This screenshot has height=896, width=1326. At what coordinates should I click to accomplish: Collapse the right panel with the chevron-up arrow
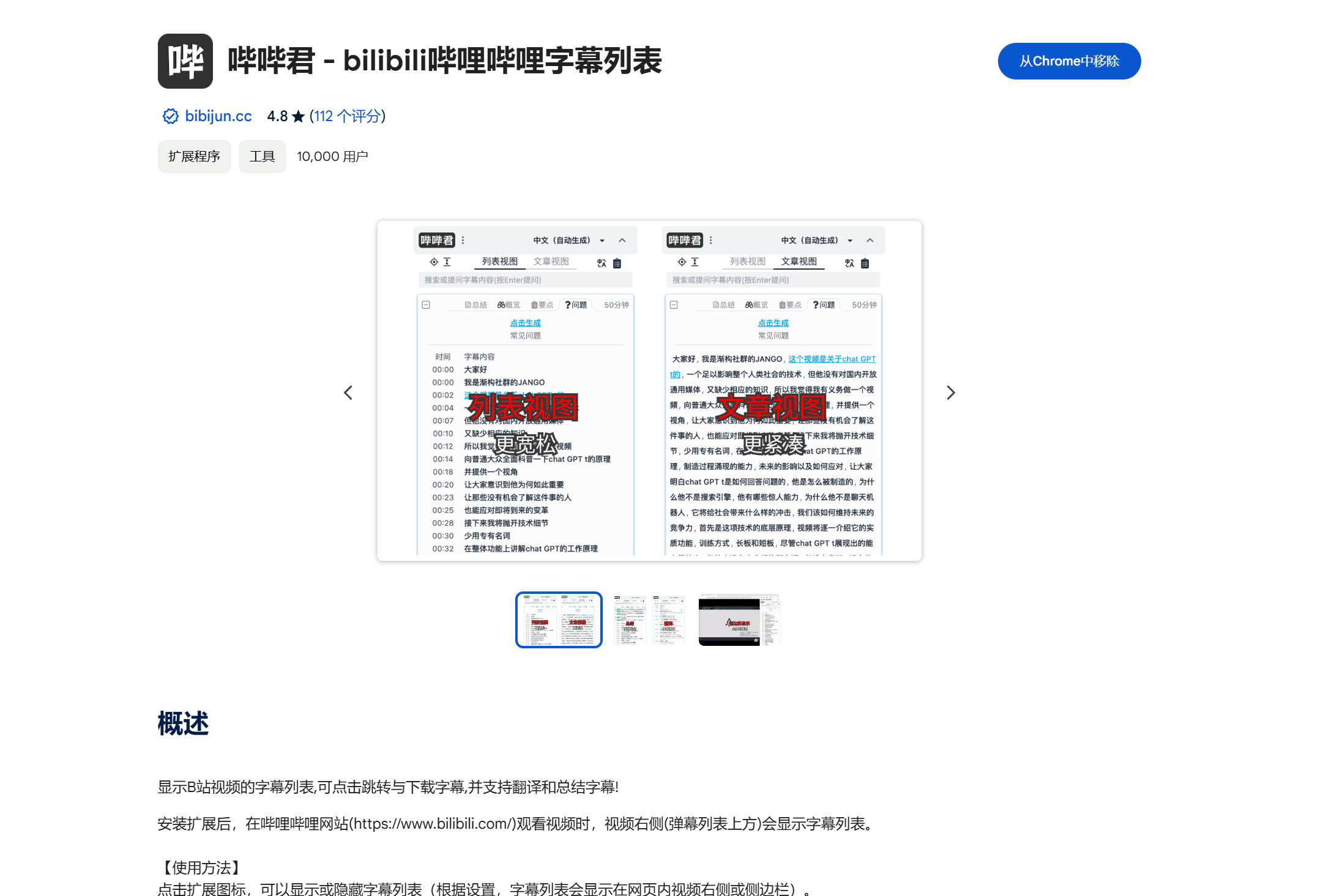click(870, 240)
